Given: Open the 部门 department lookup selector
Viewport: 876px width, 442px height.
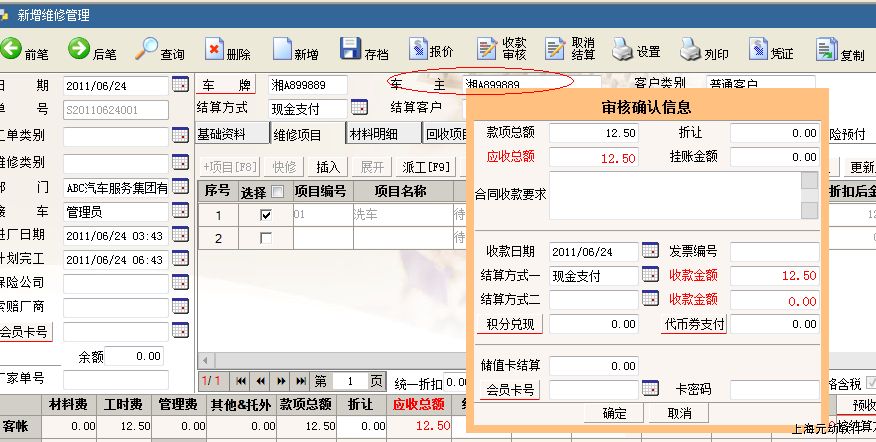Looking at the screenshot, I should tap(180, 186).
